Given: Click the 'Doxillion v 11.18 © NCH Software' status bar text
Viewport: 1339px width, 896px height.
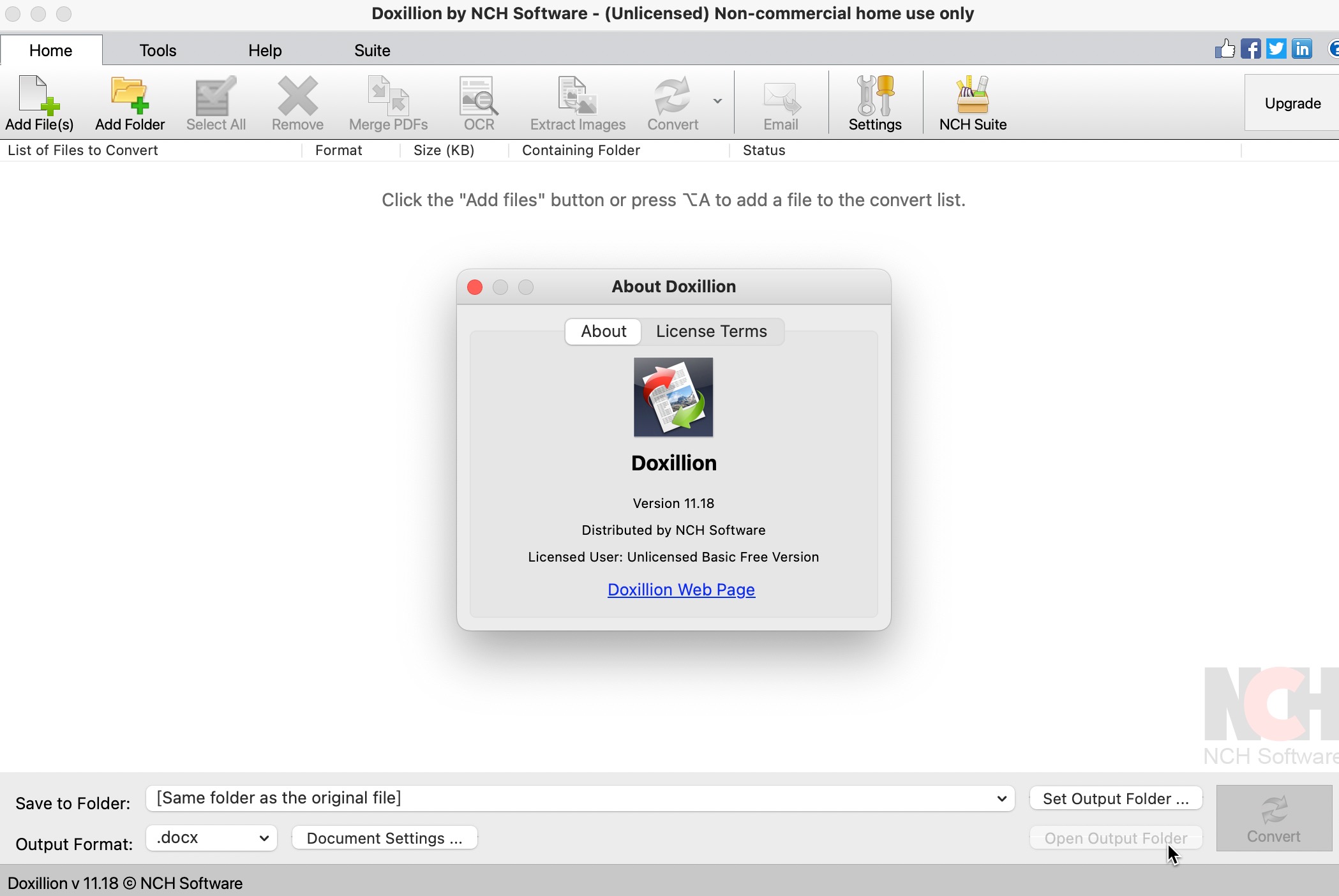Looking at the screenshot, I should click(125, 883).
